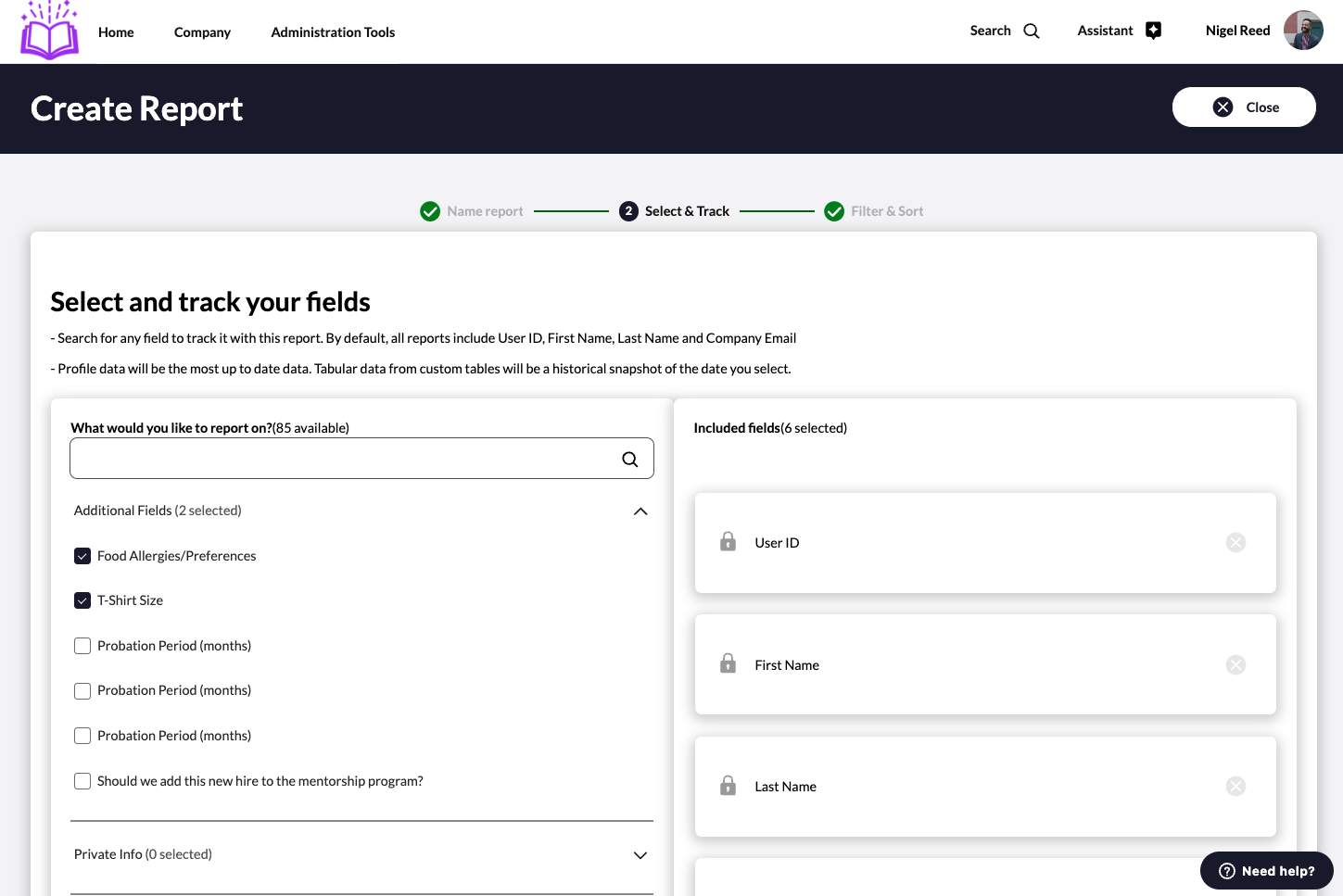Uncheck the T-Shirt Size checkbox
Screen dimensions: 1343x896
click(82, 600)
